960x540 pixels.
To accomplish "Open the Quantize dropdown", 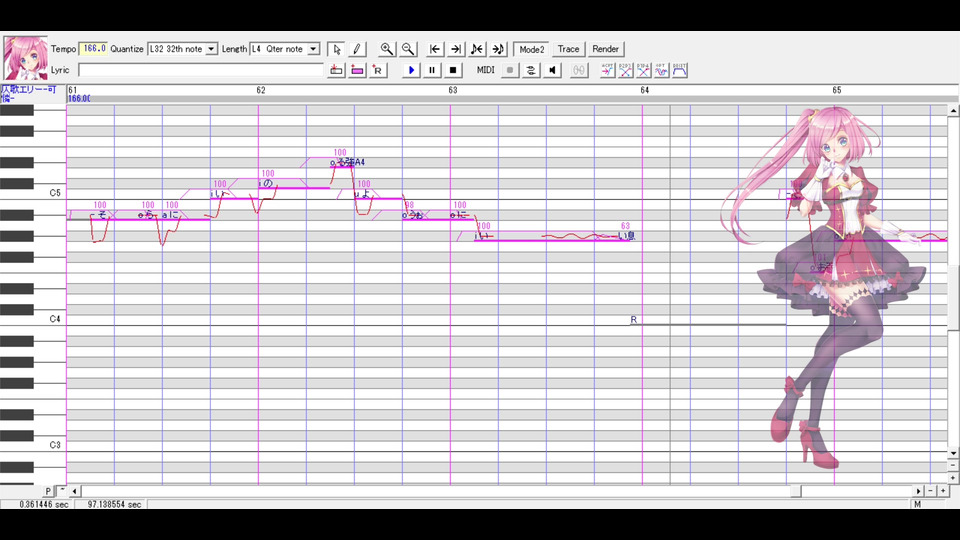I will 211,49.
